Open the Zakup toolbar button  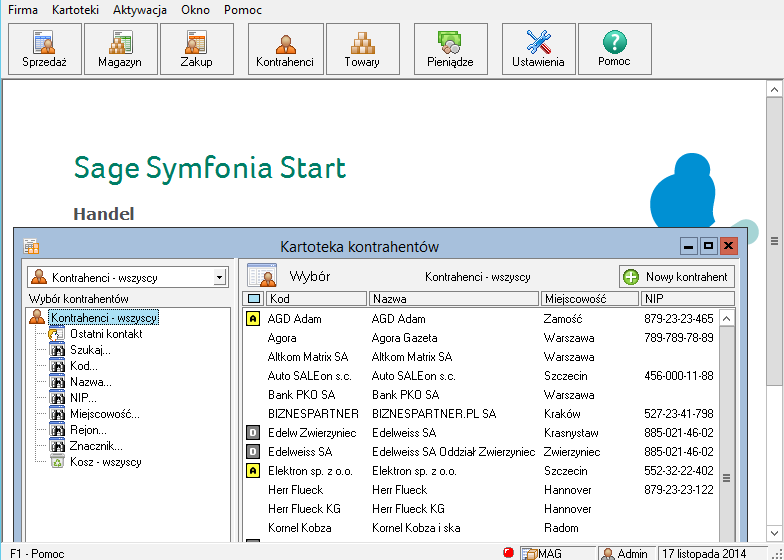click(196, 48)
